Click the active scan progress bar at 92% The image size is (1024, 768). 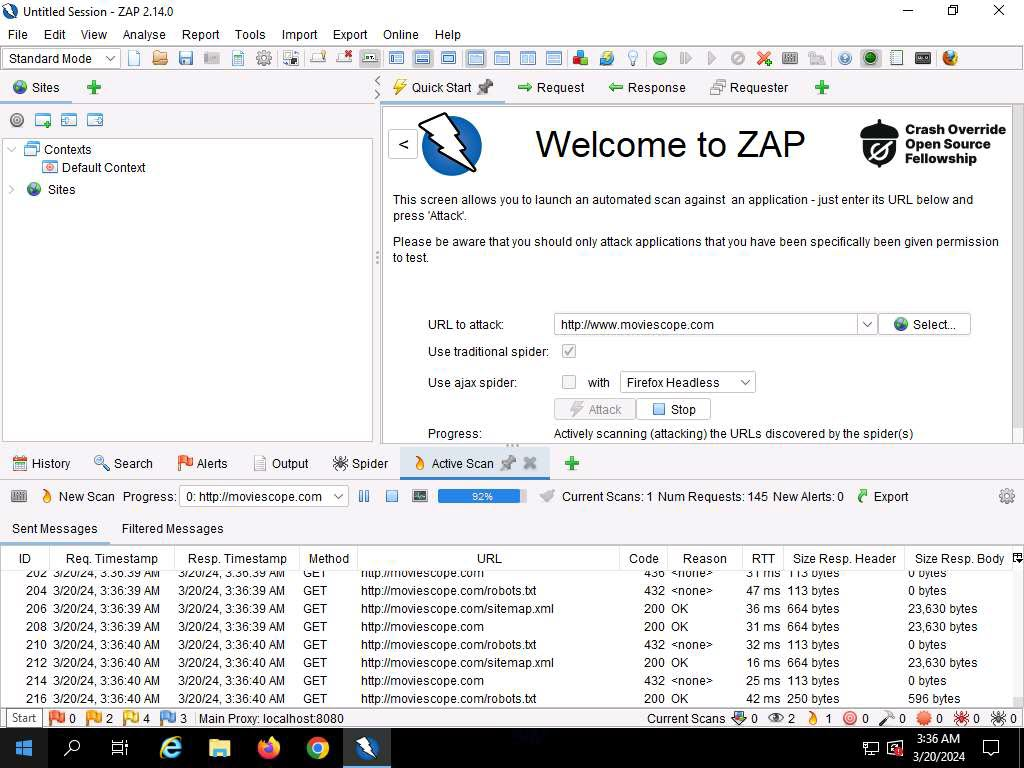tap(482, 496)
